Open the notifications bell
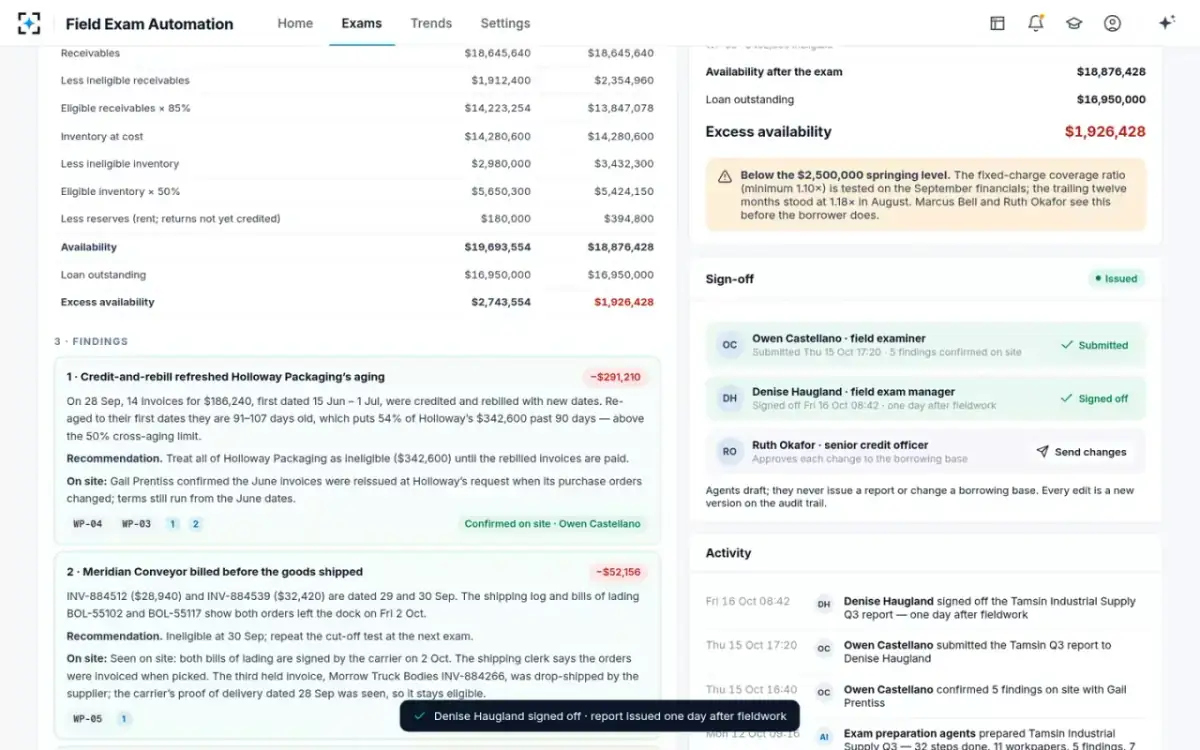The height and width of the screenshot is (750, 1200). pos(1035,23)
